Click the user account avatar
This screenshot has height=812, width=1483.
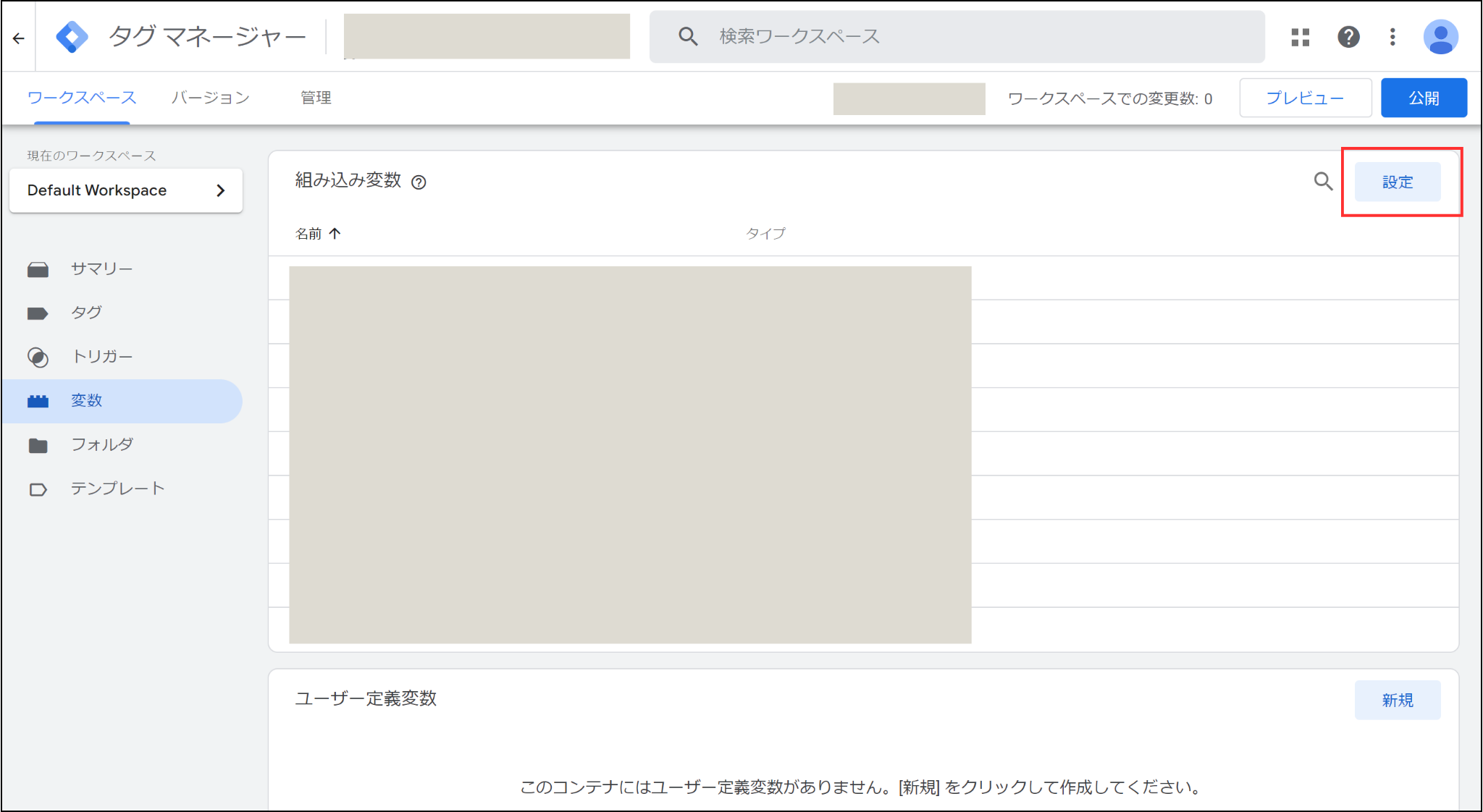coord(1440,37)
